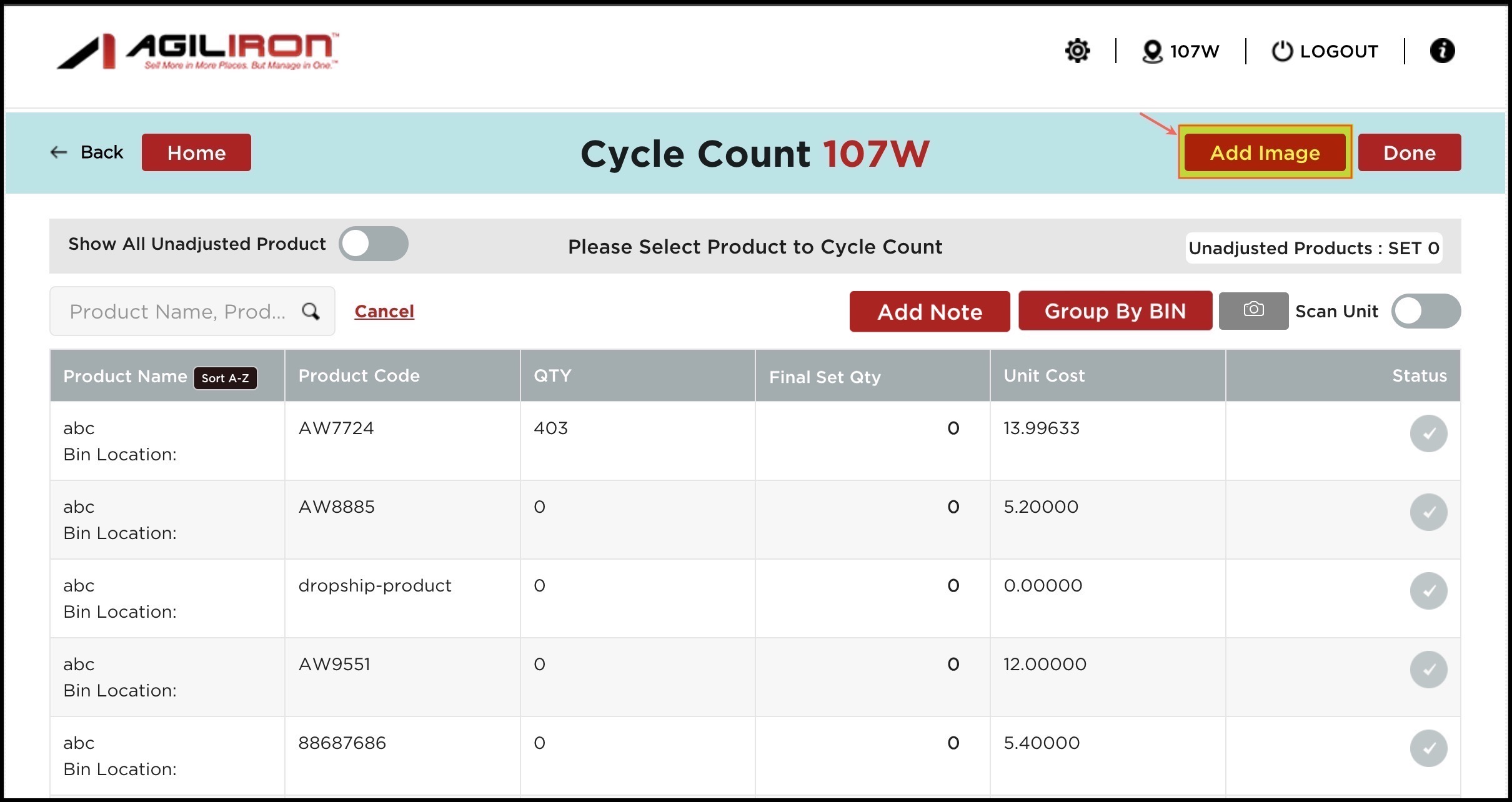Click Sort A-Z on Product Name column
This screenshot has width=1512, height=802.
225,378
